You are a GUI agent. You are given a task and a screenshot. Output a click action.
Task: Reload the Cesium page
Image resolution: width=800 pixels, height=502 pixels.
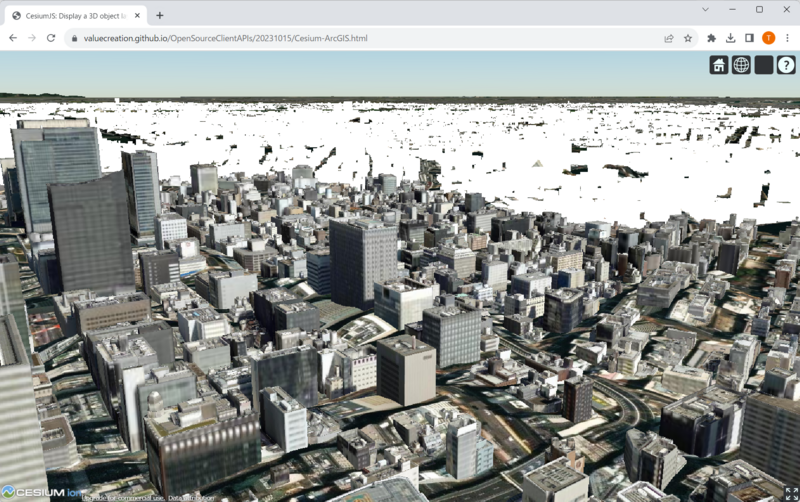[51, 38]
